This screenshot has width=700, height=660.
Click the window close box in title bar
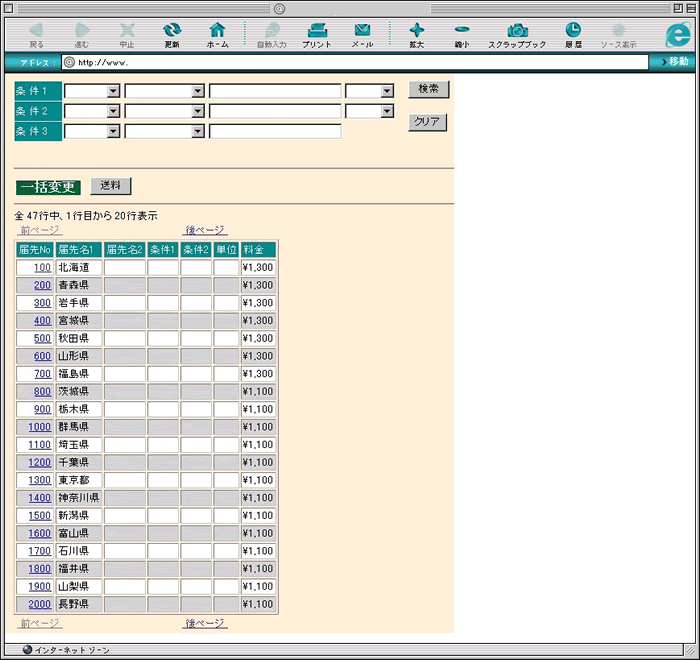click(x=8, y=8)
